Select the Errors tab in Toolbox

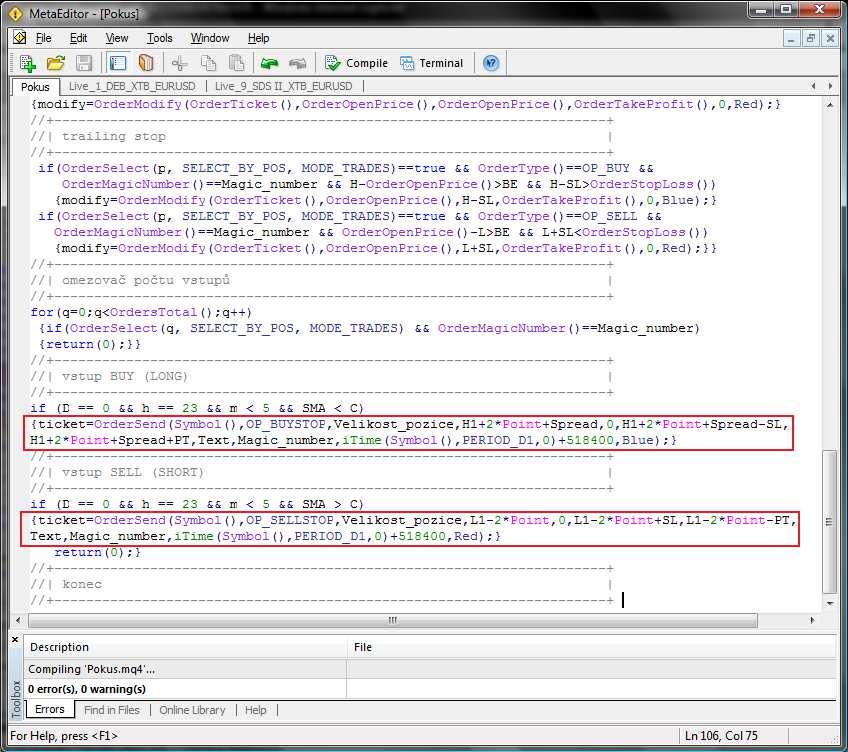click(49, 709)
